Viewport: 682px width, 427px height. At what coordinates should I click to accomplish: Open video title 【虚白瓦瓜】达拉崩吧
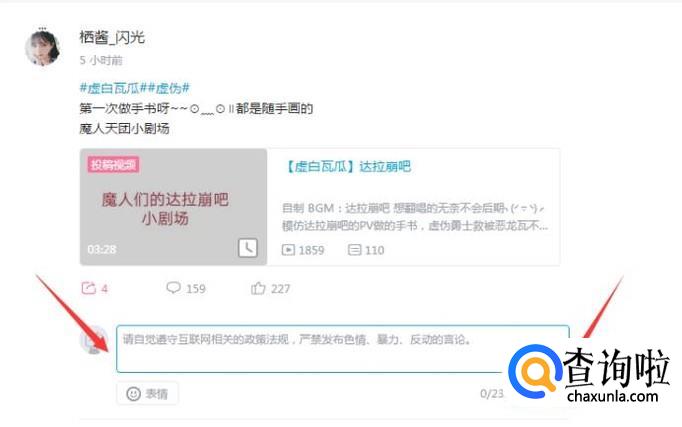click(x=347, y=166)
